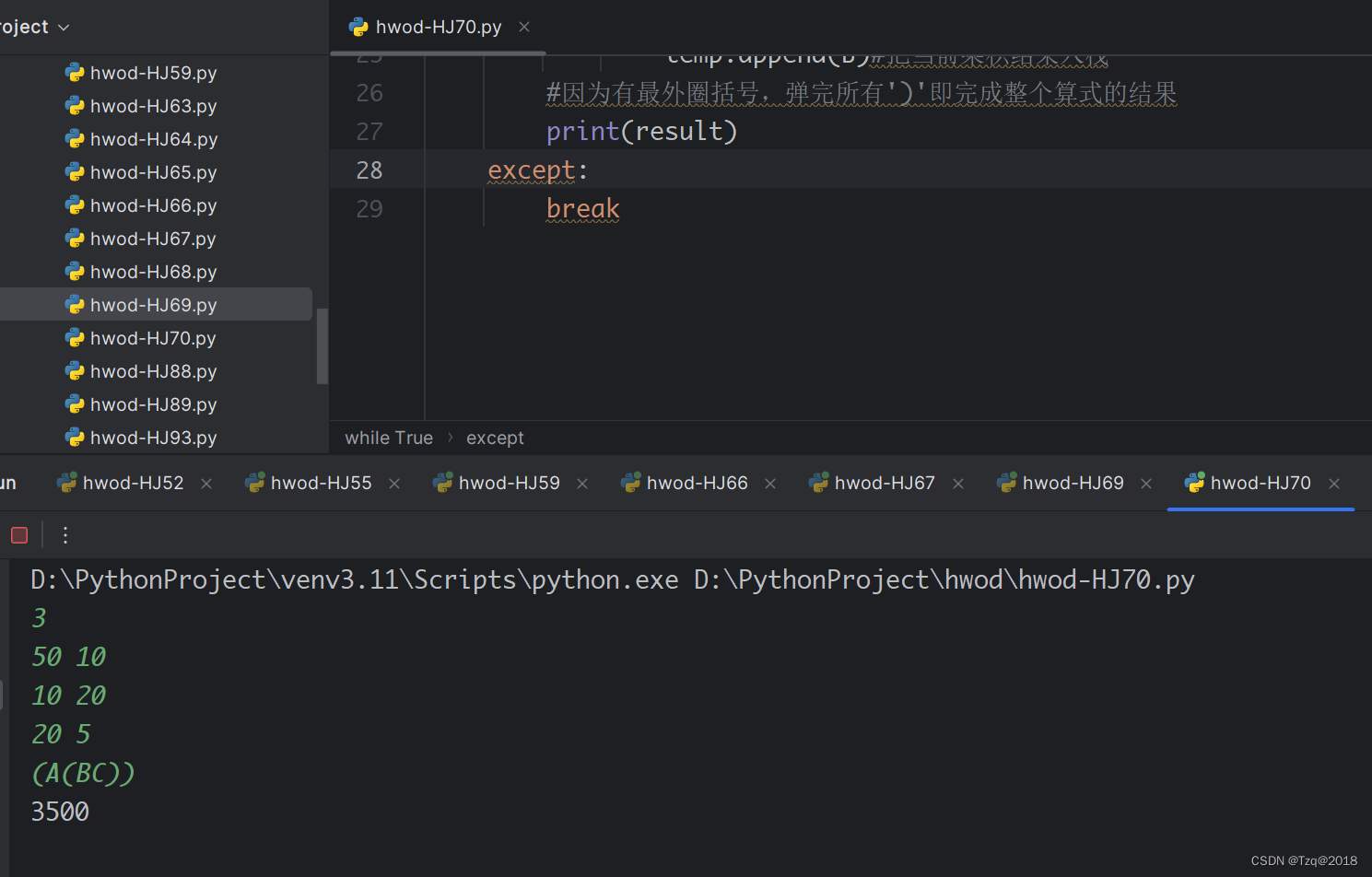Click Python icon beside hwod-HJ93.py

pos(75,438)
